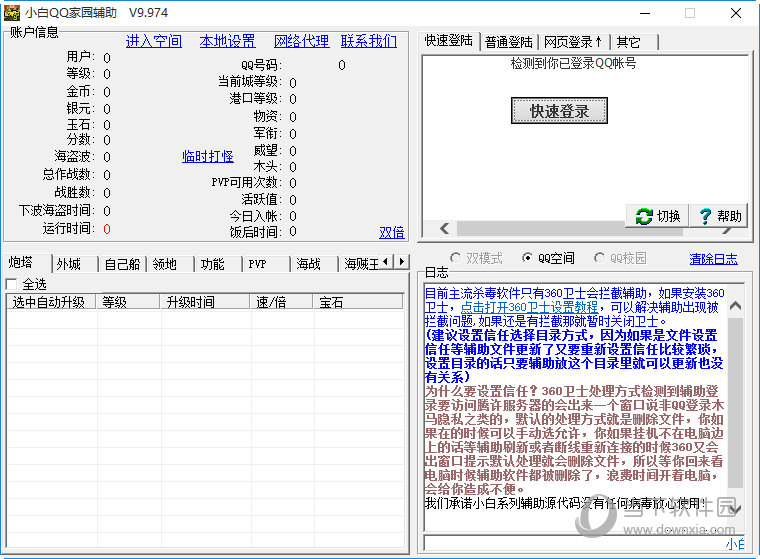Click the 银元 label
This screenshot has height=559, width=760.
[81, 108]
